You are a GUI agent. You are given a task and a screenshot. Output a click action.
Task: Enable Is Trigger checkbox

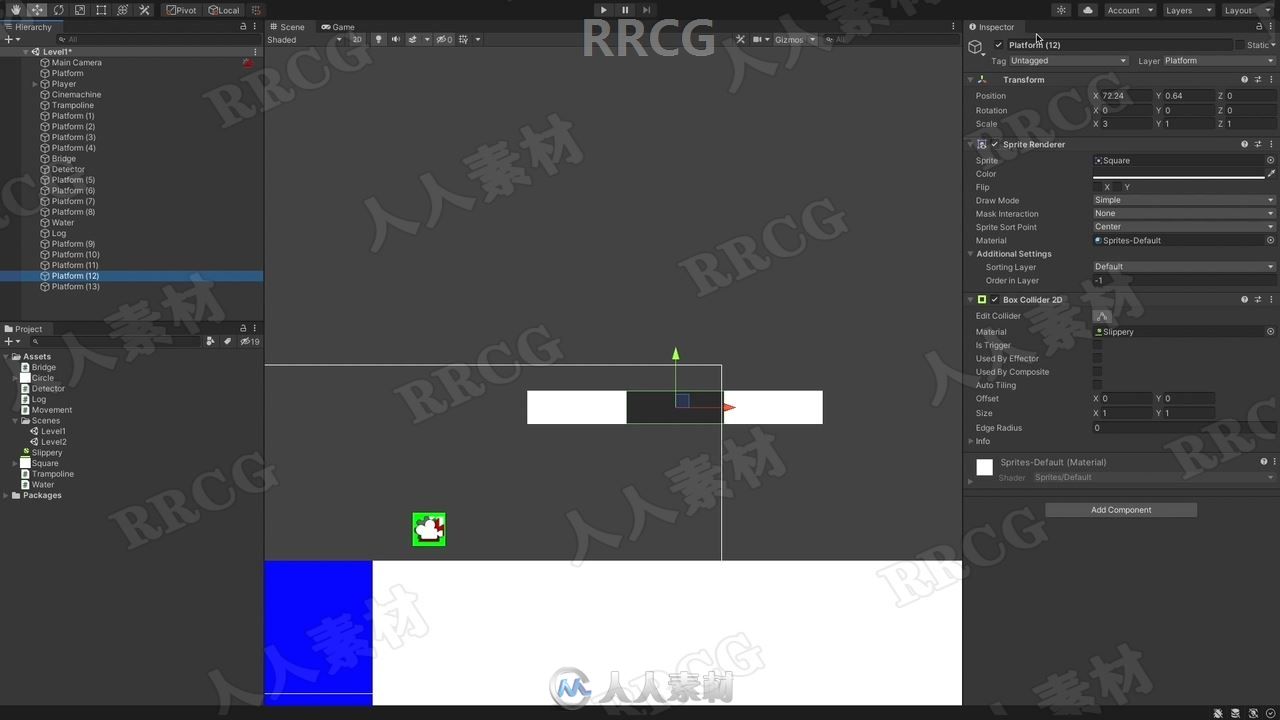[x=1097, y=345]
